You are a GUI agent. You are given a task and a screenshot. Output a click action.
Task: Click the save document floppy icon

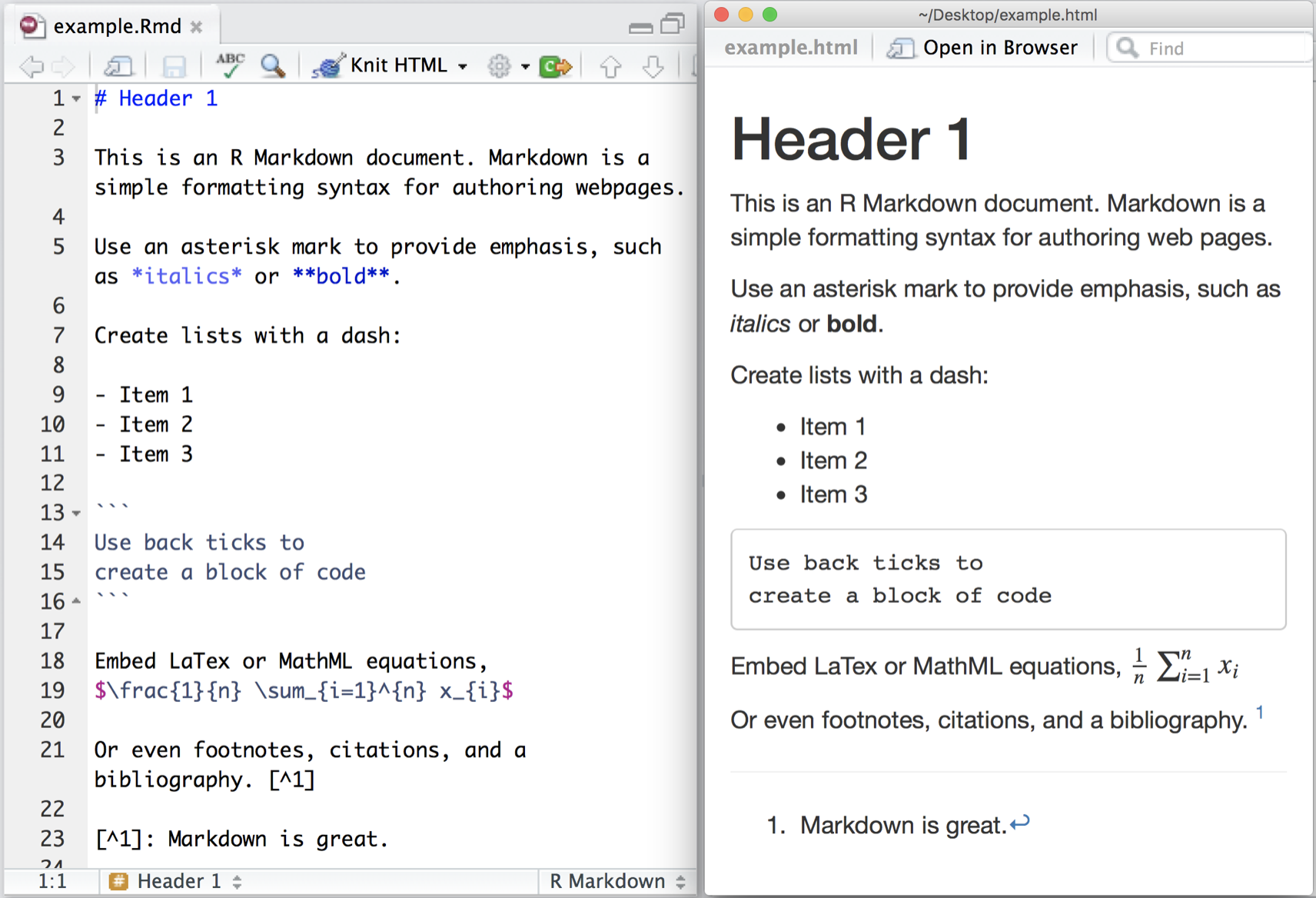click(x=174, y=67)
